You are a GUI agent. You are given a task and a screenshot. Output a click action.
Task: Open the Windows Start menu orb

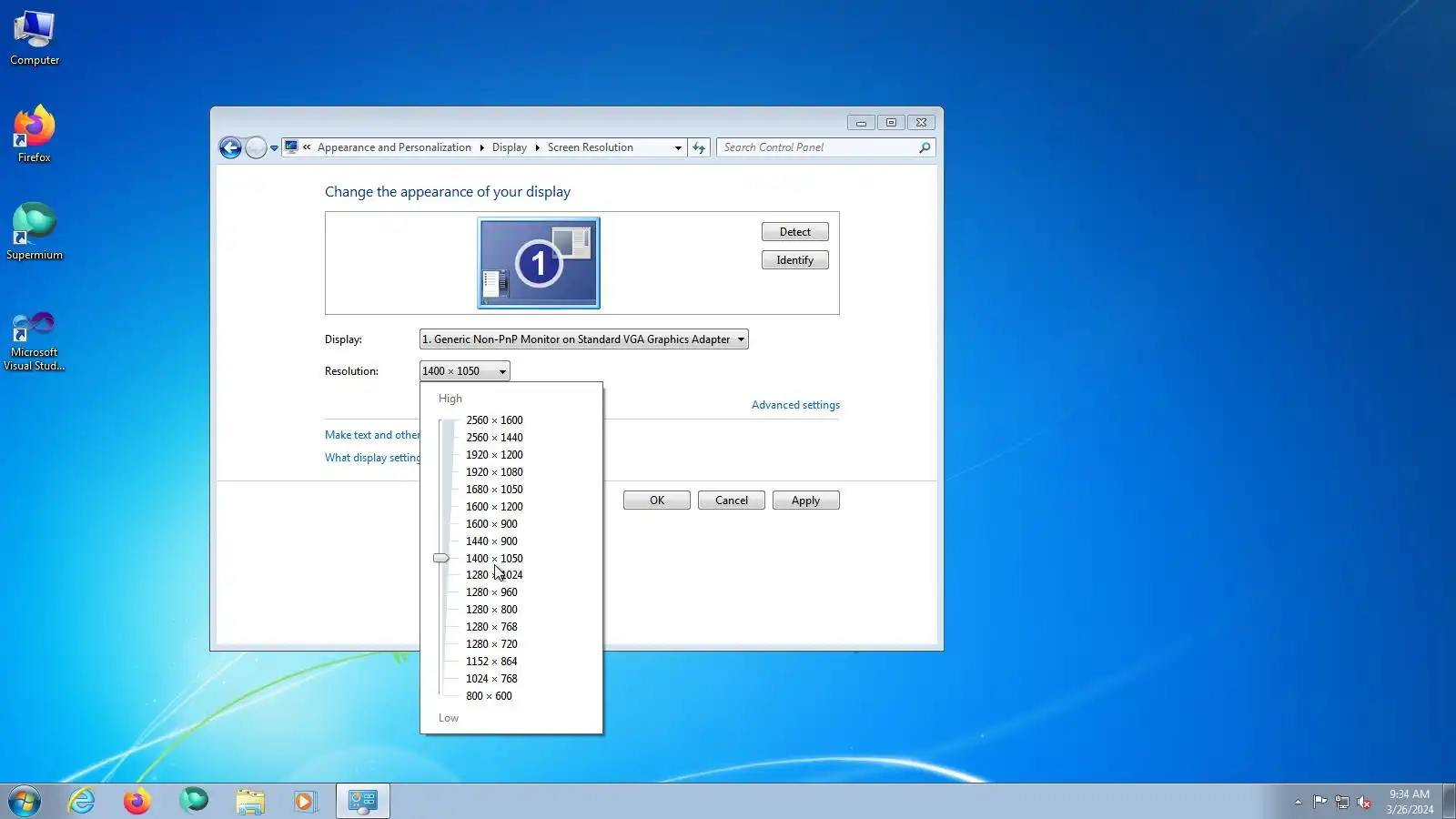pyautogui.click(x=25, y=801)
